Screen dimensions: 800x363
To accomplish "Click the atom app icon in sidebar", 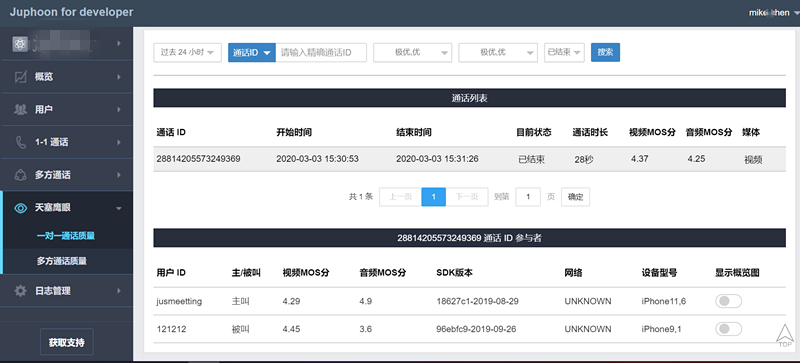I will coord(20,44).
